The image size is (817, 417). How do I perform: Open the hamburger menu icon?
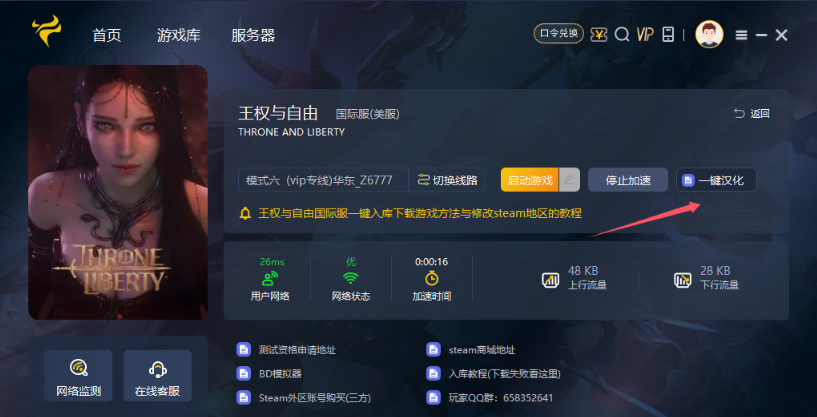(x=741, y=35)
